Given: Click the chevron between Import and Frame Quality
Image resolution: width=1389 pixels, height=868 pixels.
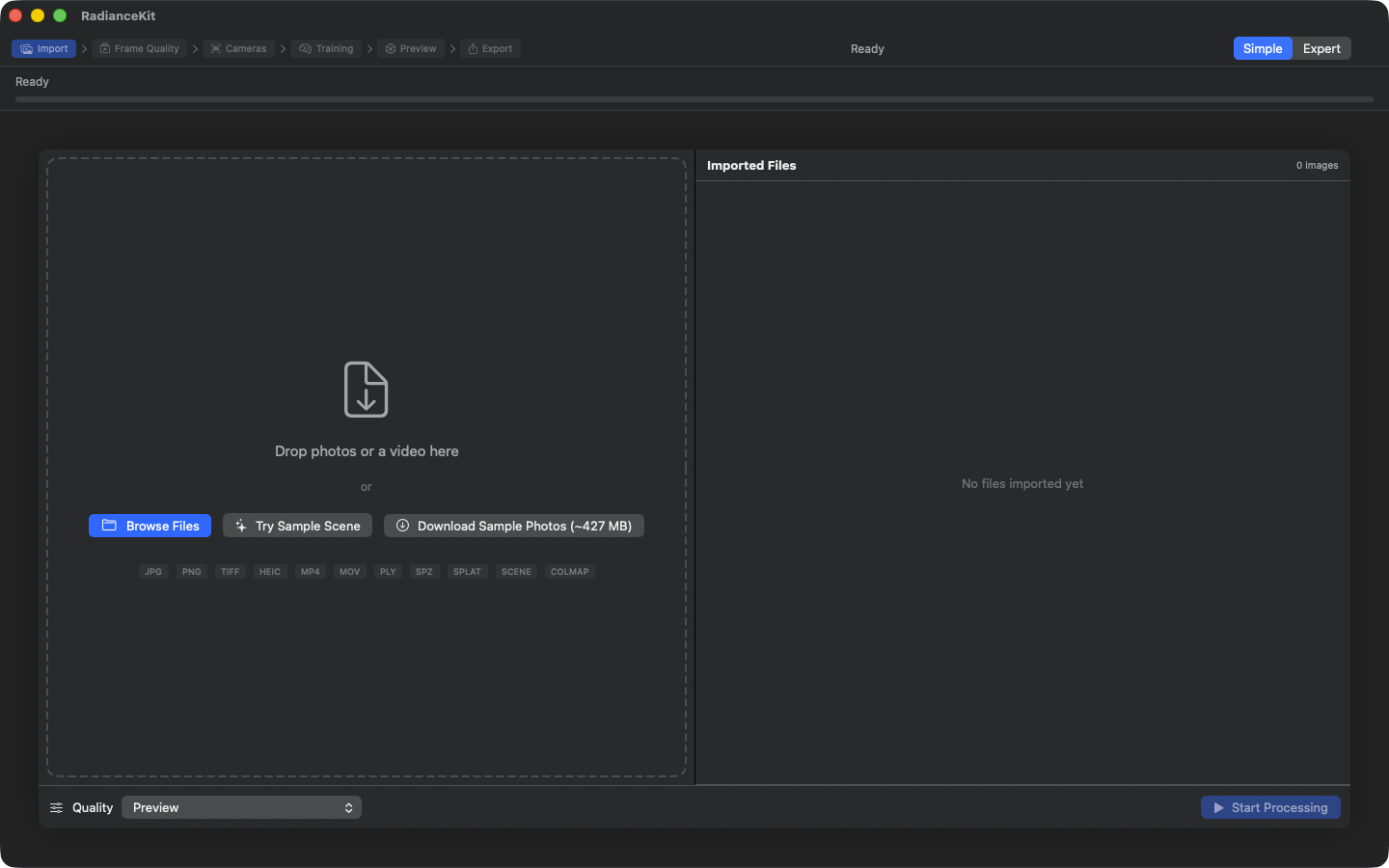Looking at the screenshot, I should [84, 48].
